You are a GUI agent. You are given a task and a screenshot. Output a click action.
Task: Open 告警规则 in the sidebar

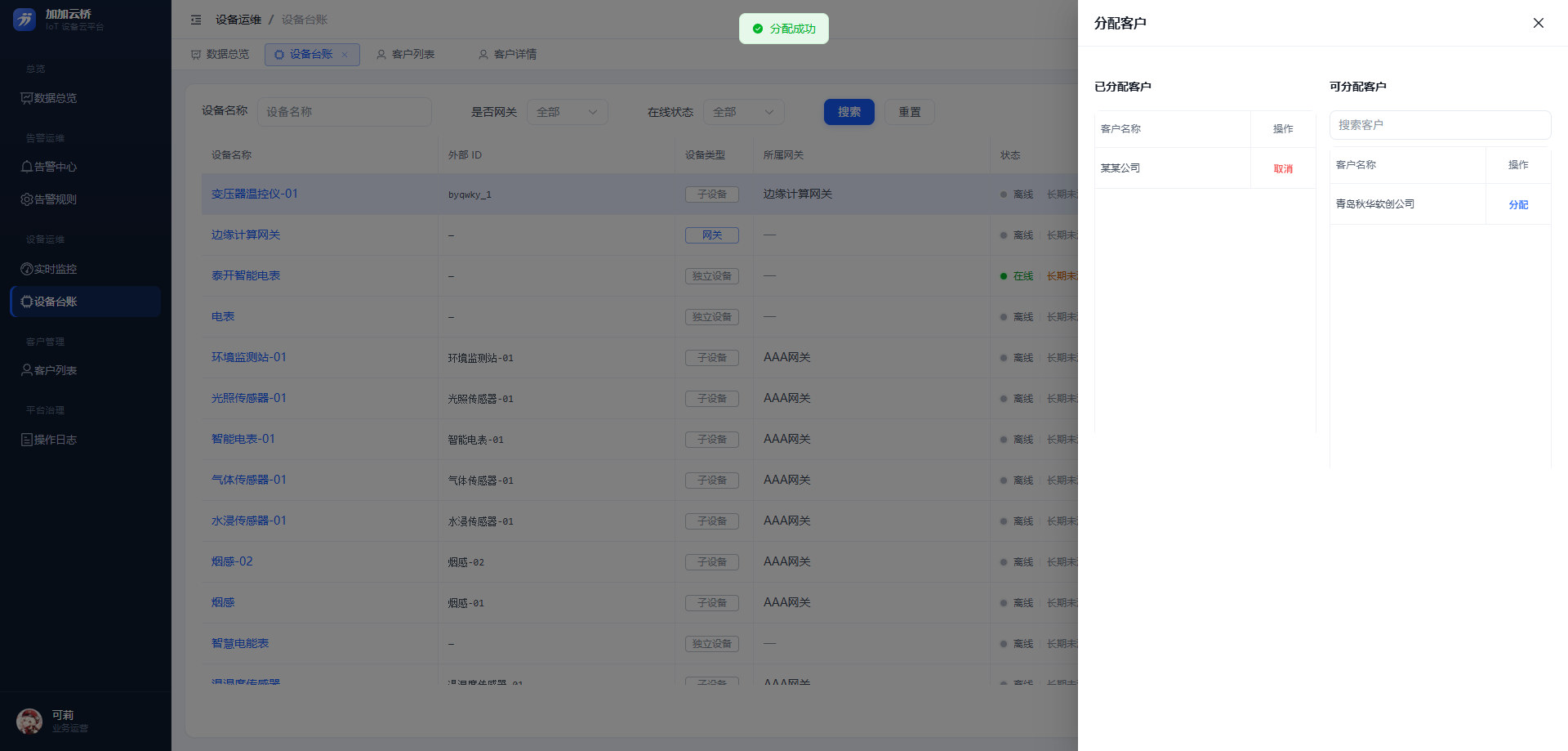[x=86, y=199]
